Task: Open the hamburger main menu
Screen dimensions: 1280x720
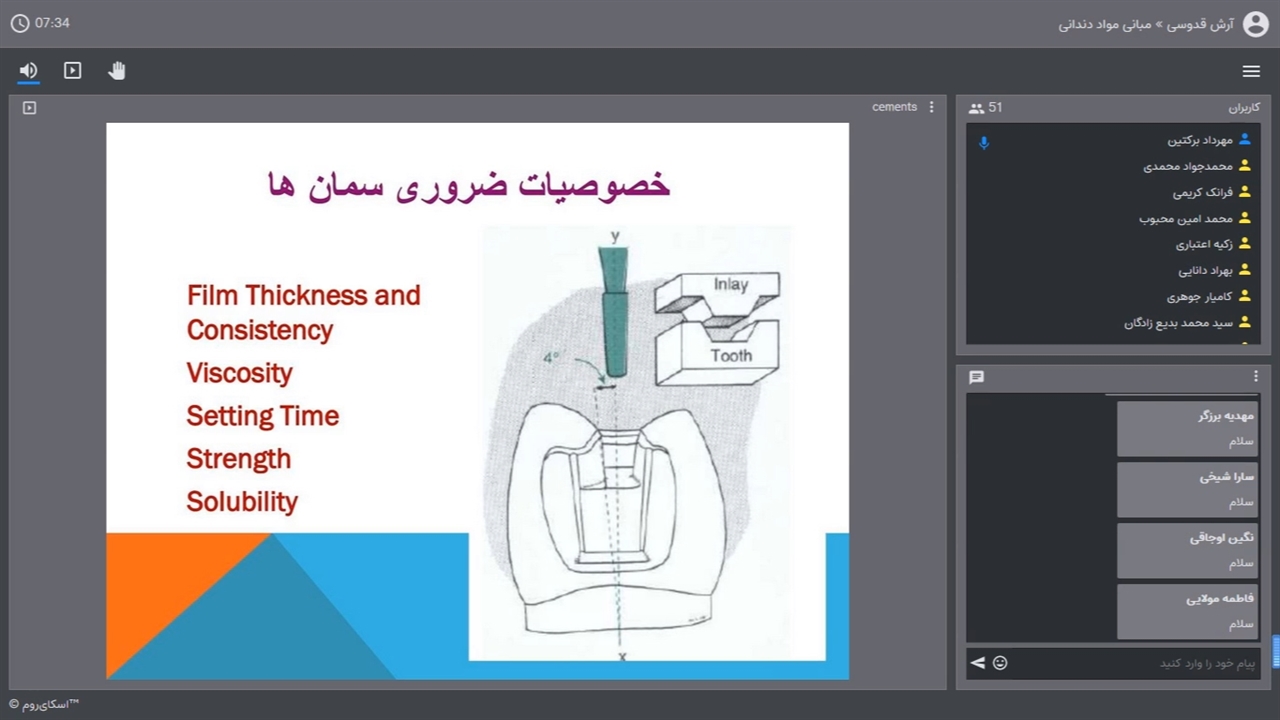Action: 1251,71
